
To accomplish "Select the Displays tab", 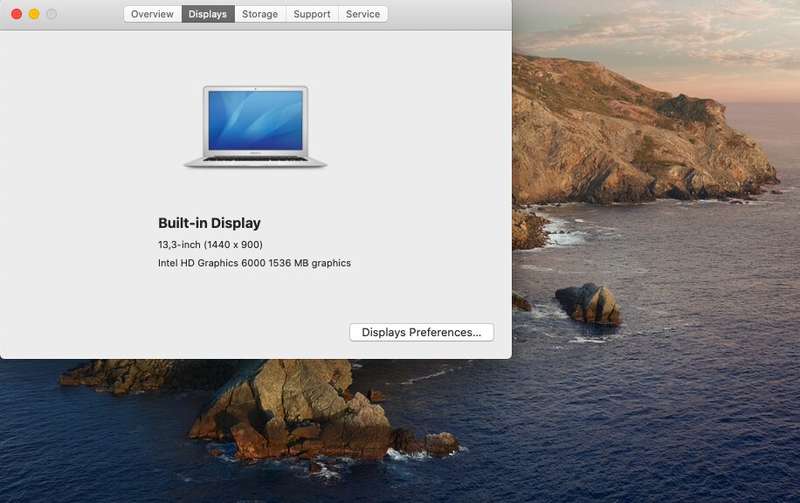I will pos(208,14).
